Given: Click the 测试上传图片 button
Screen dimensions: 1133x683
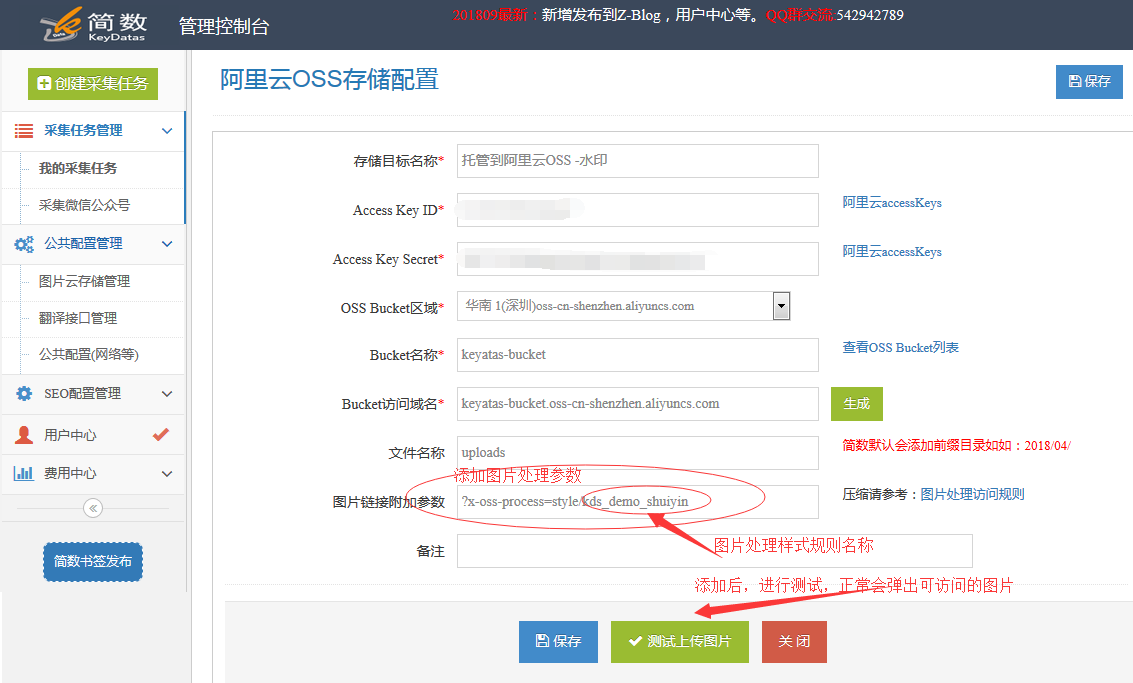Looking at the screenshot, I should (x=680, y=642).
